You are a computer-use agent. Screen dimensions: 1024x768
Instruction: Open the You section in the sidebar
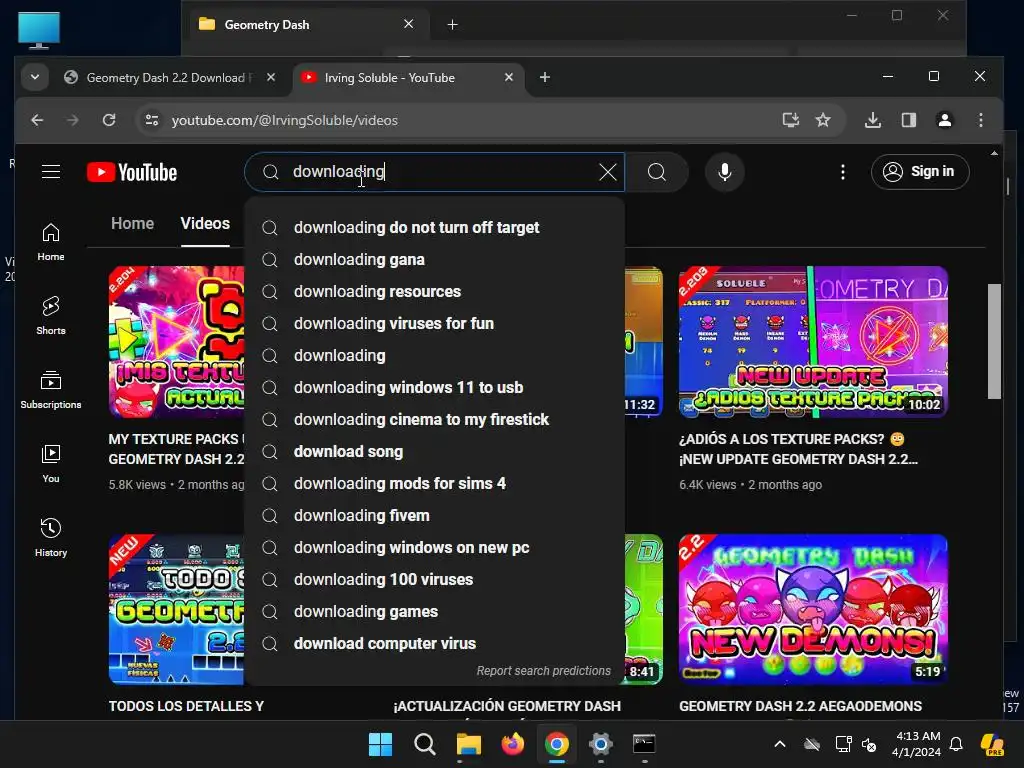[51, 464]
